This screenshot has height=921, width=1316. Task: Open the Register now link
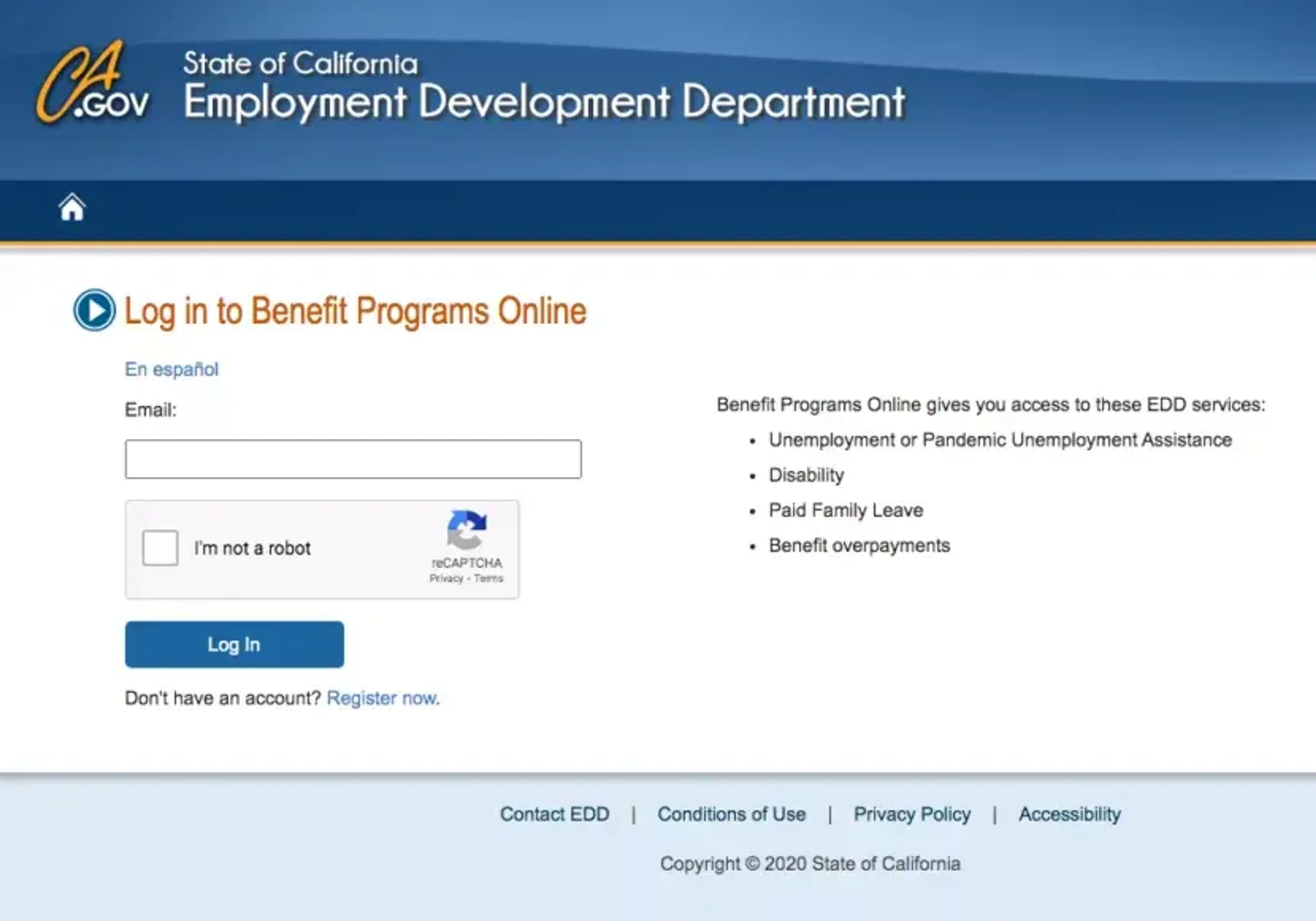click(x=383, y=698)
